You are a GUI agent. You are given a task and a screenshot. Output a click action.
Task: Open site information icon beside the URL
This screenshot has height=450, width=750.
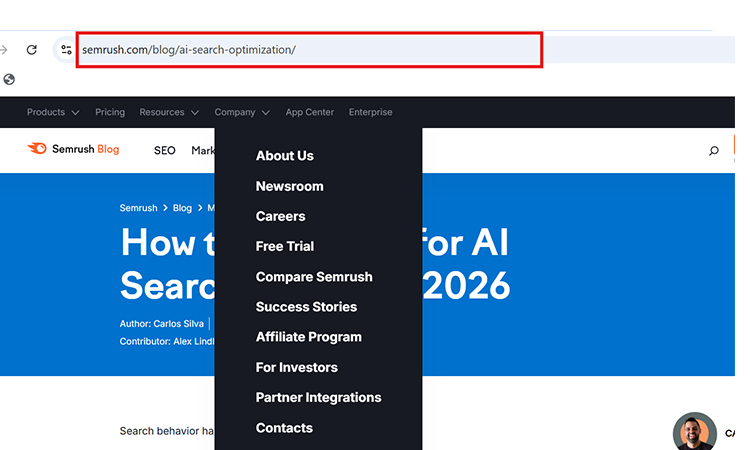point(66,50)
